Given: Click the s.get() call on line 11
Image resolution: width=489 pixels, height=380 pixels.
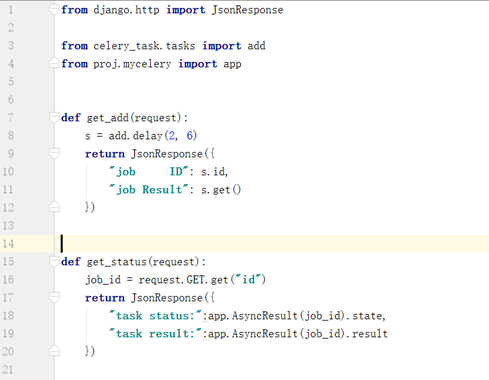Looking at the screenshot, I should pos(221,190).
